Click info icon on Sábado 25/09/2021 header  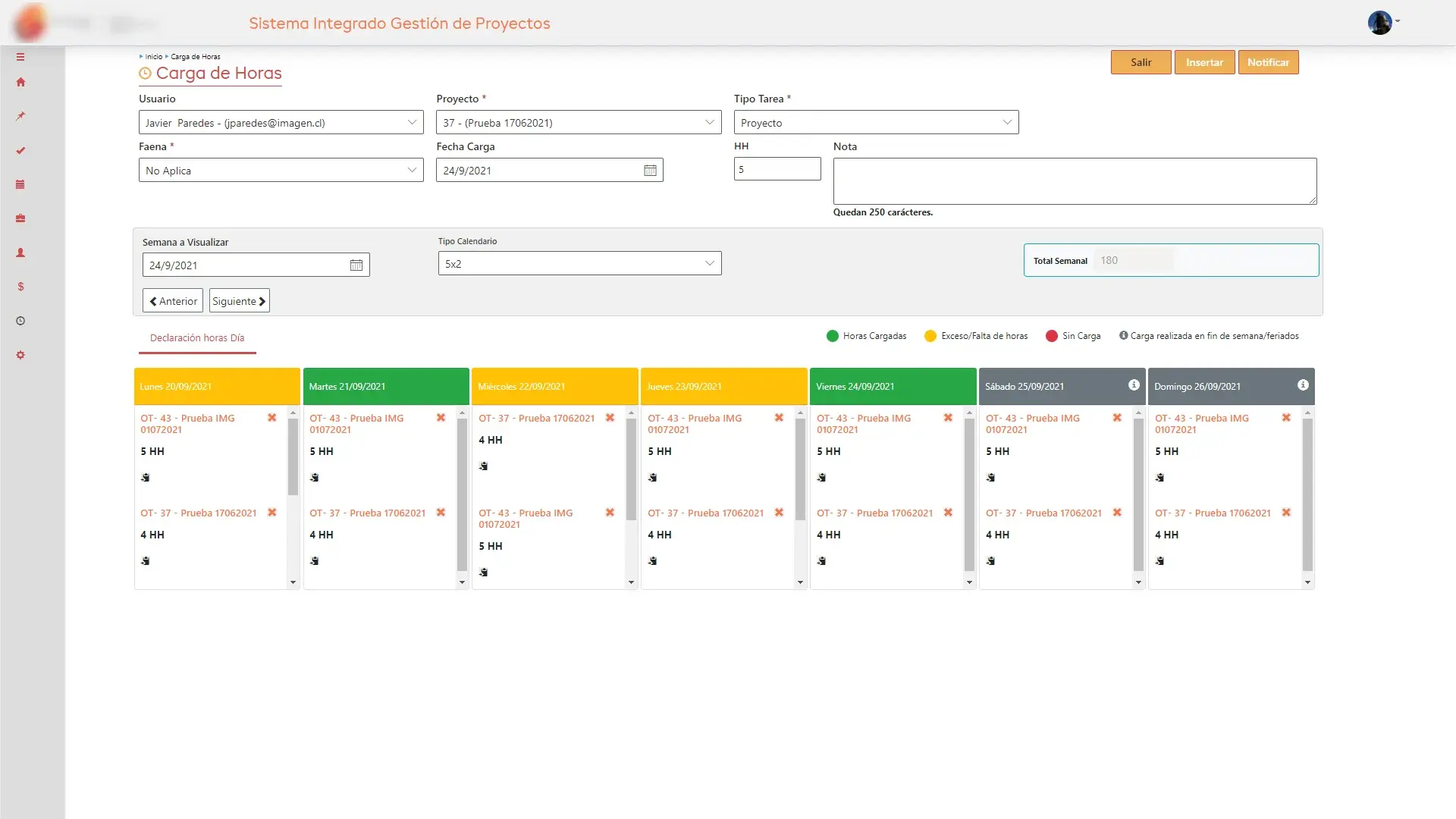tap(1134, 385)
